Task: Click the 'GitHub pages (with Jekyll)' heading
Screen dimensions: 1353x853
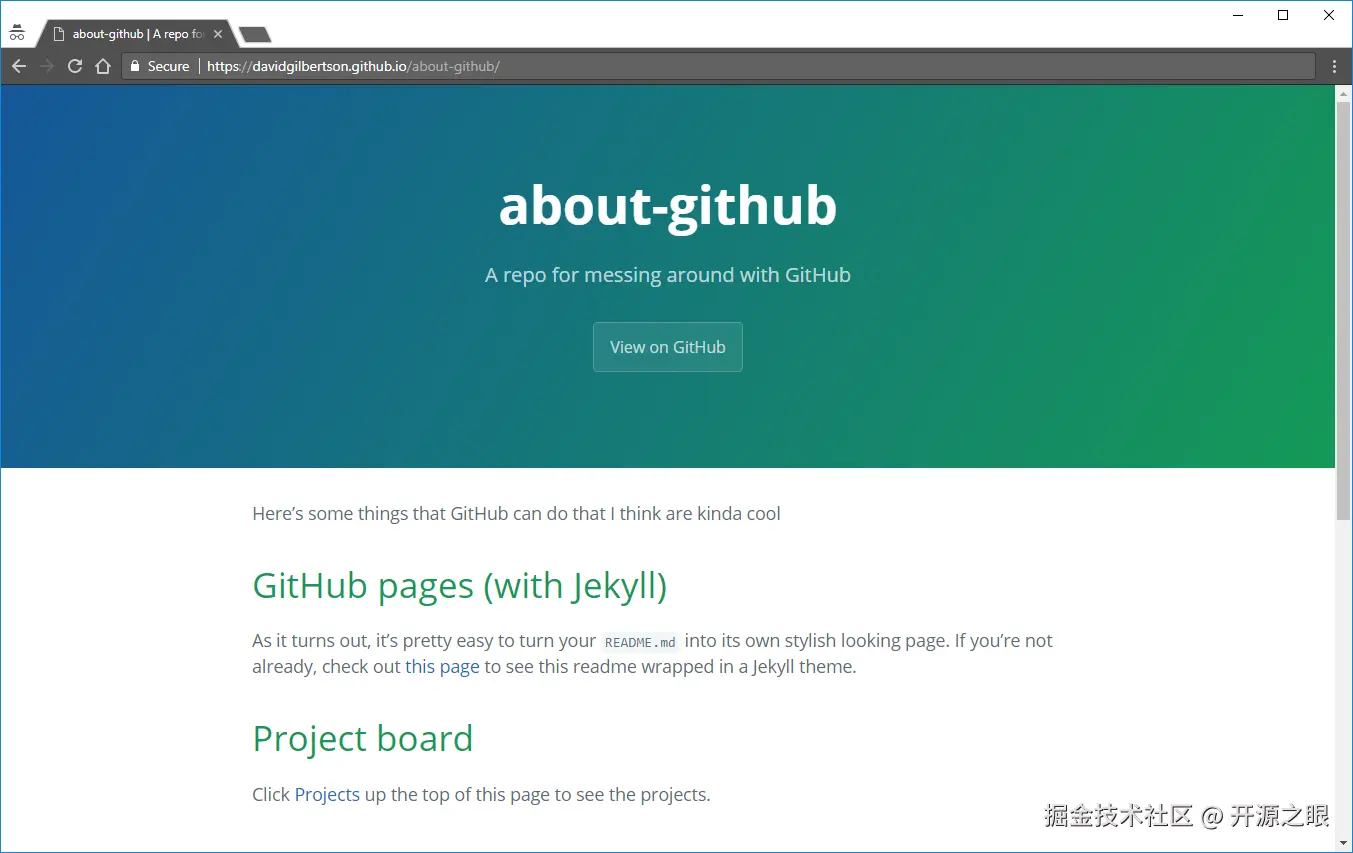Action: [459, 586]
